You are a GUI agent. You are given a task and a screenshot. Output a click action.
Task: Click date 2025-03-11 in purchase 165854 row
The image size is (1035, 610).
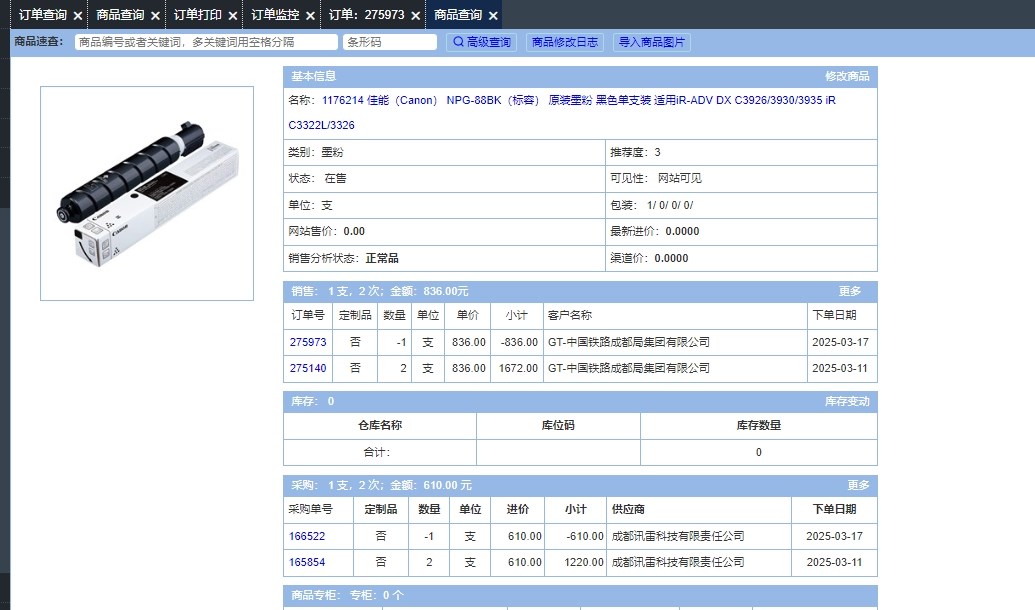834,562
